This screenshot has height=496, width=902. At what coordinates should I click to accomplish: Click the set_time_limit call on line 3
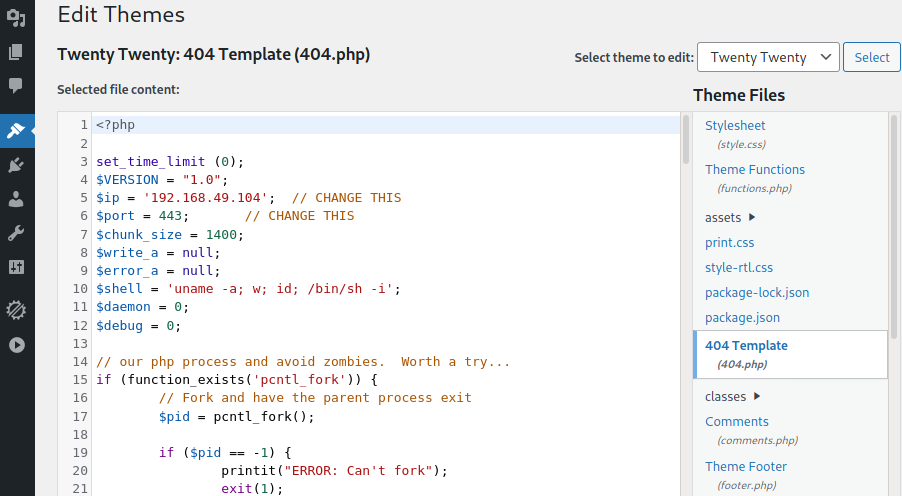(151, 162)
